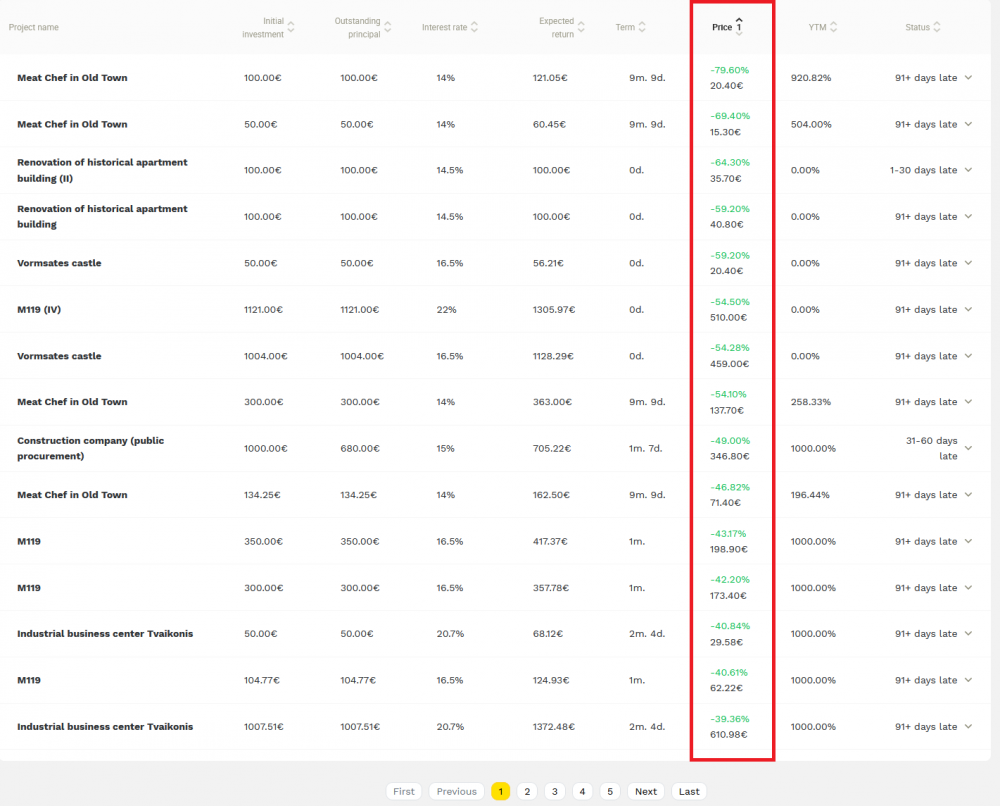Image resolution: width=1000 pixels, height=806 pixels.
Task: Click the Next page button
Action: tap(646, 791)
